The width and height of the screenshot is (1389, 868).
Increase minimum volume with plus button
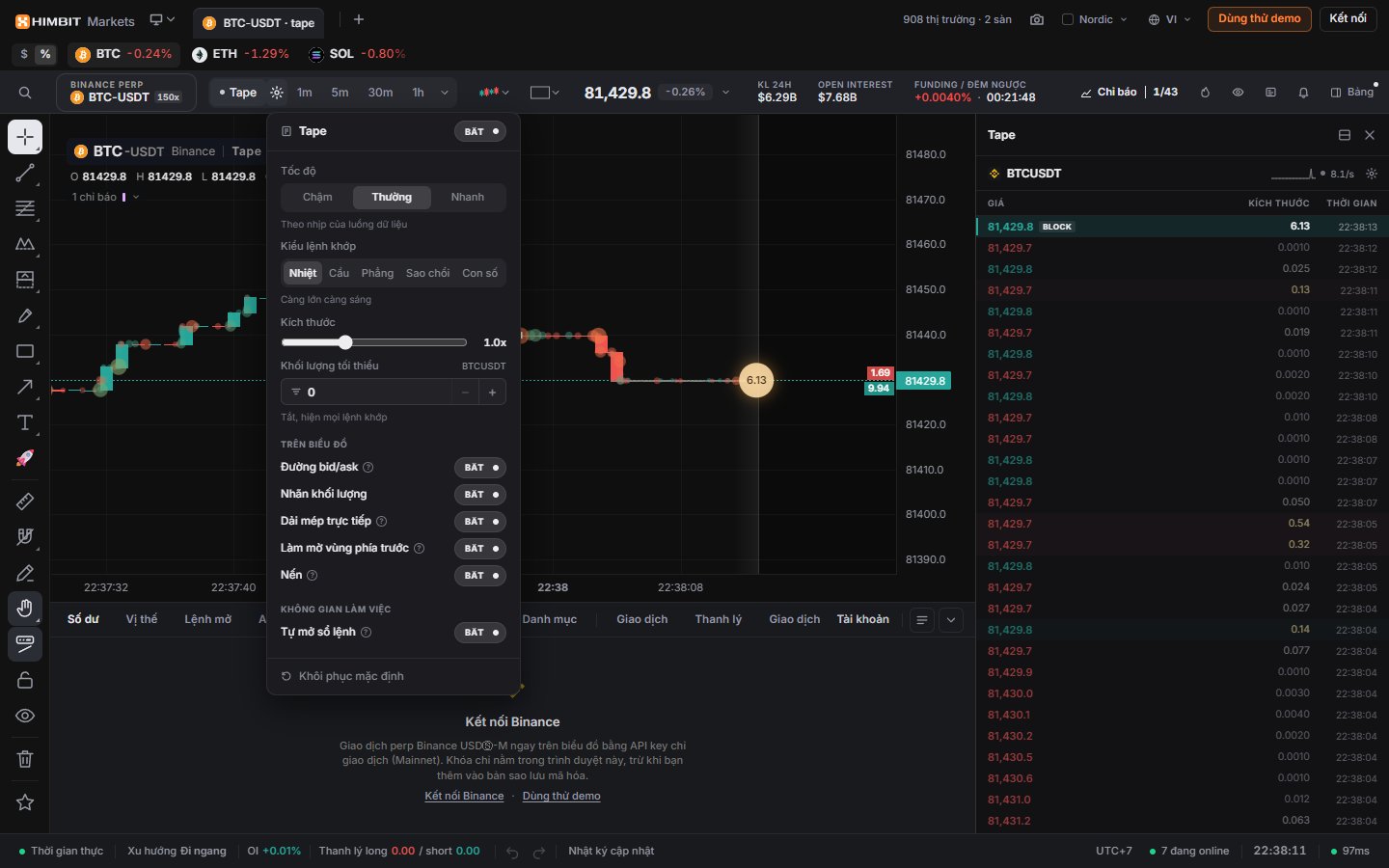click(x=493, y=392)
